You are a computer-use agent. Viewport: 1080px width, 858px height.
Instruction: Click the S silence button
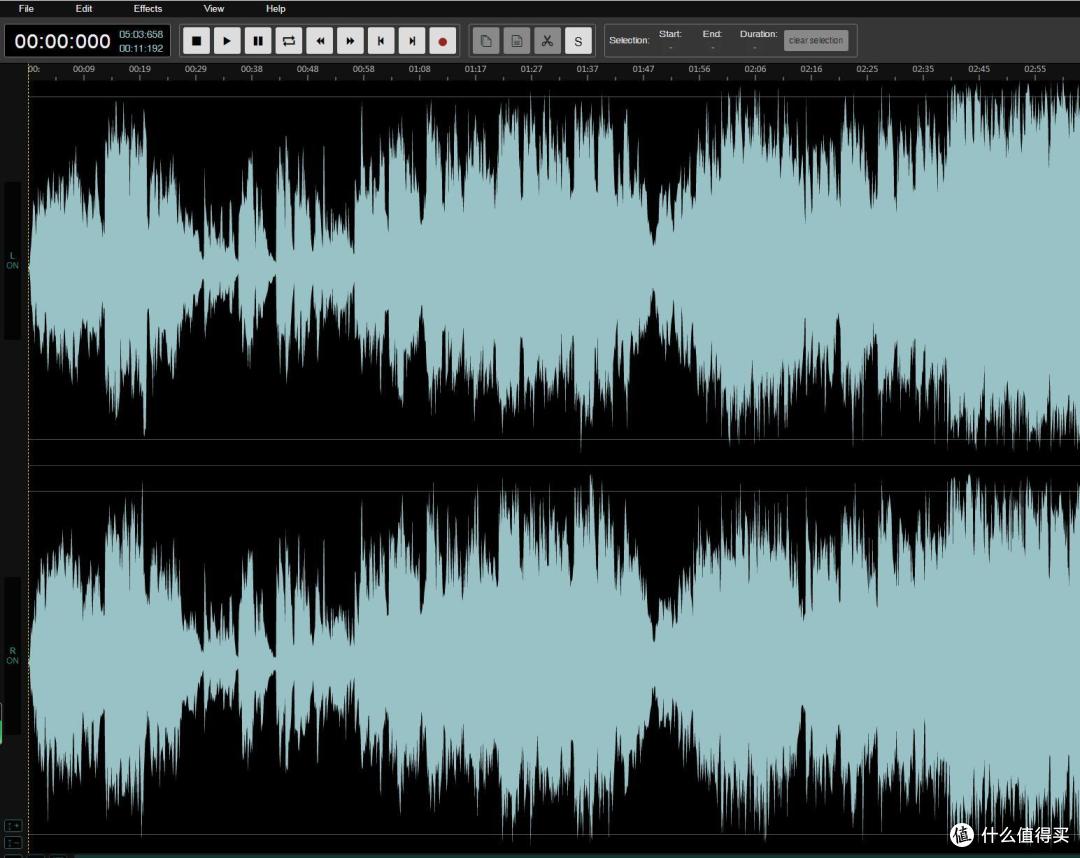click(578, 41)
